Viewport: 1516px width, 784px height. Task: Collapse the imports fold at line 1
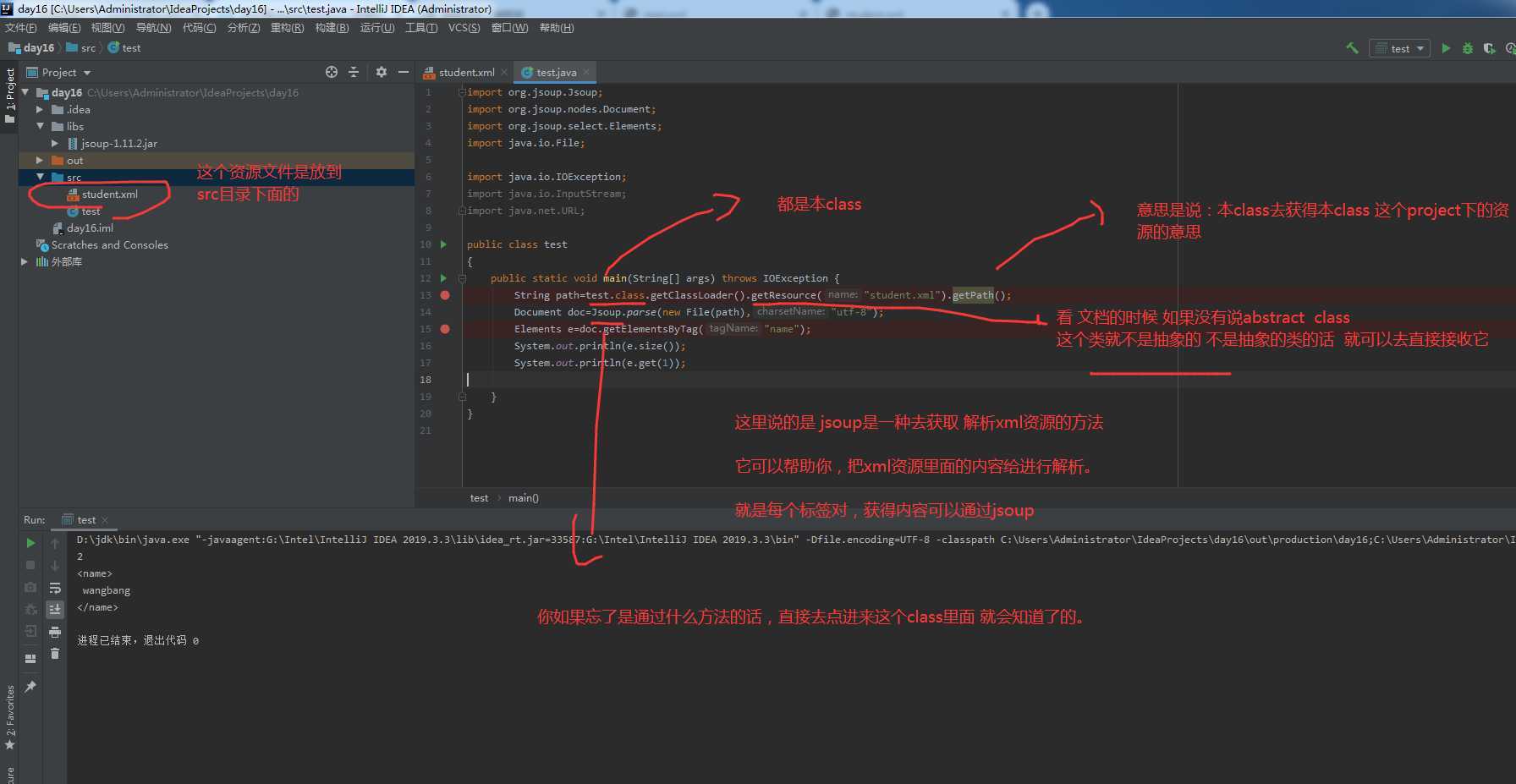[462, 92]
